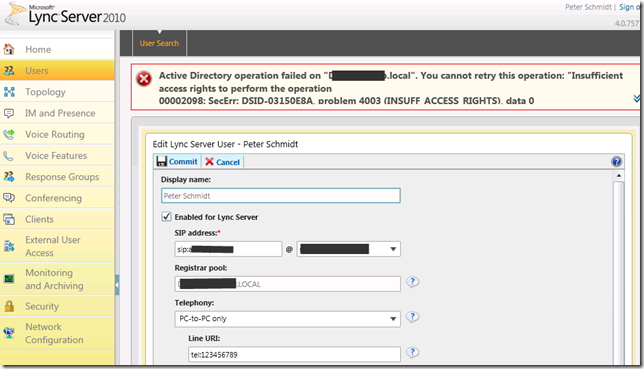Select the User Search tab

[159, 43]
